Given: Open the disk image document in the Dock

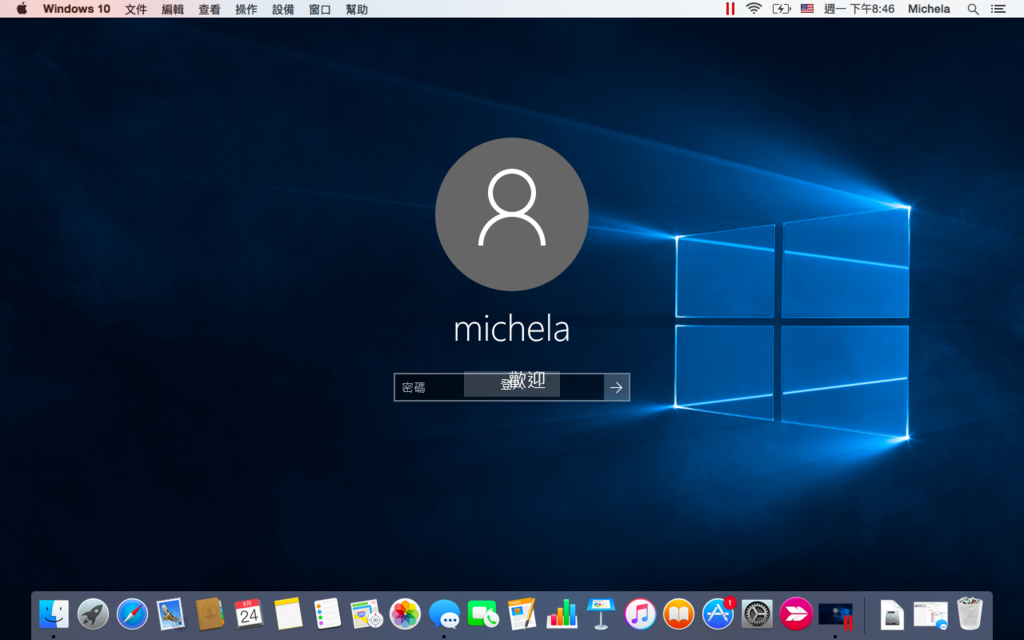Looking at the screenshot, I should [892, 615].
